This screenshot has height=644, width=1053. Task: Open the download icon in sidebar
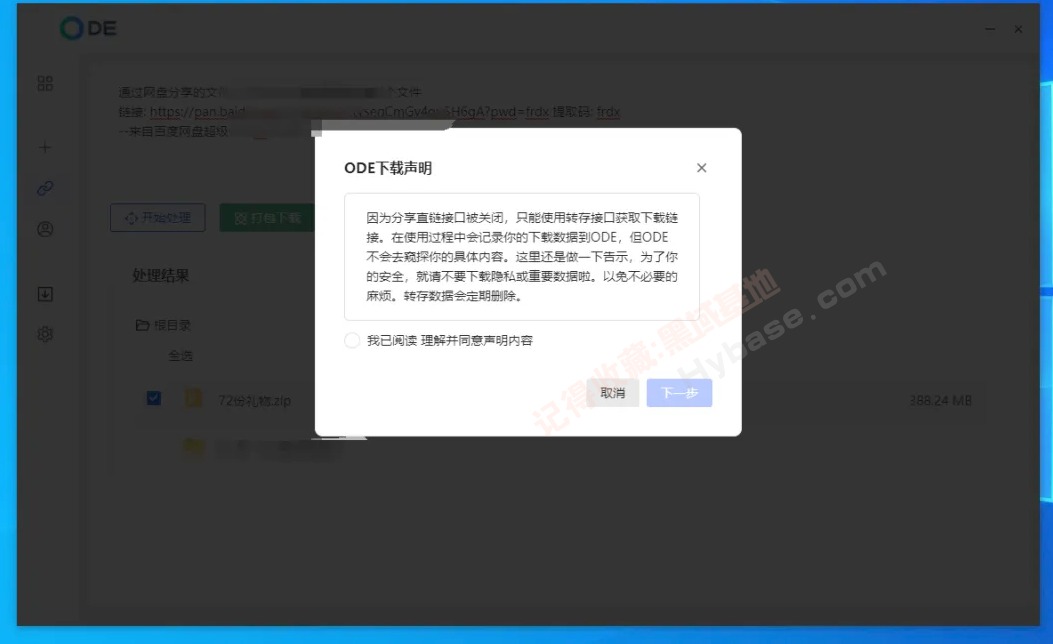(45, 294)
